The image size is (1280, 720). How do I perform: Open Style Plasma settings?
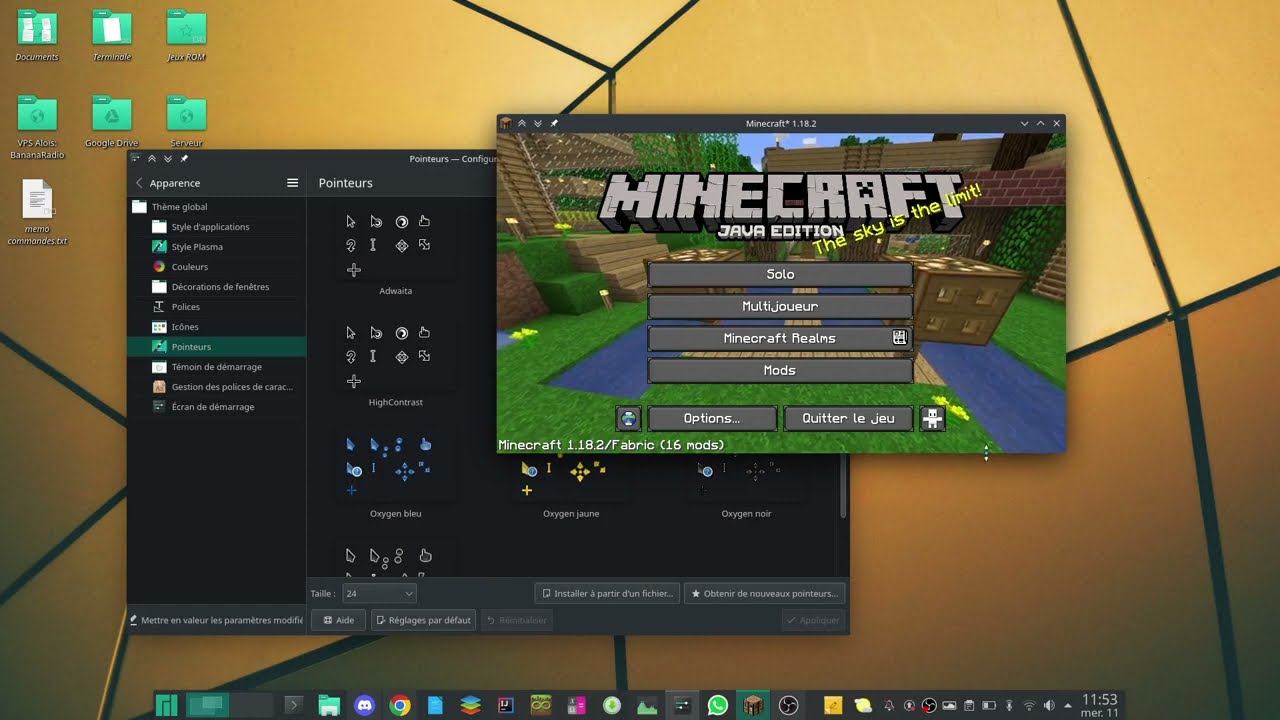(216, 247)
